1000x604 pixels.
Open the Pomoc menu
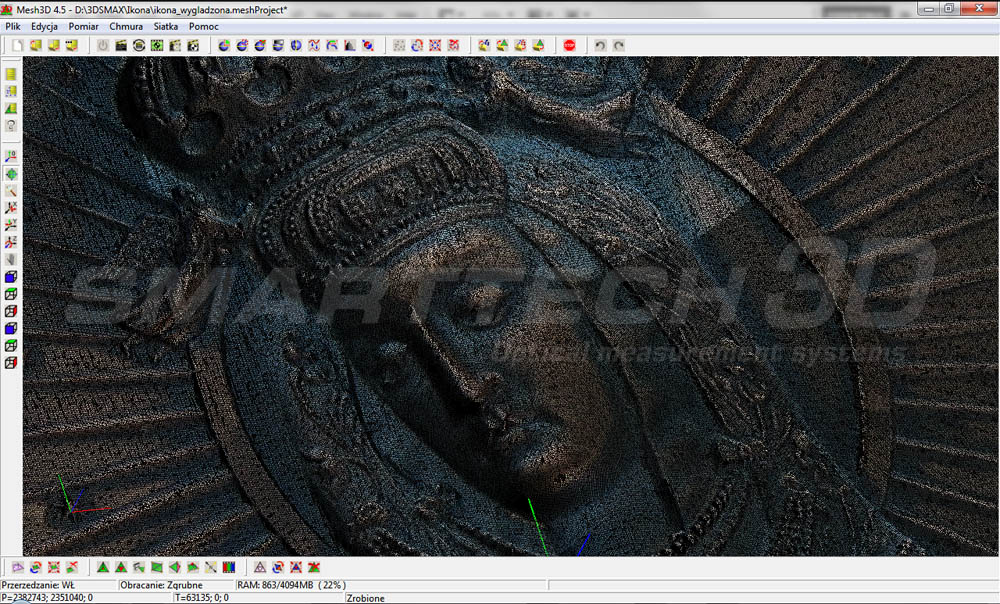pos(203,26)
